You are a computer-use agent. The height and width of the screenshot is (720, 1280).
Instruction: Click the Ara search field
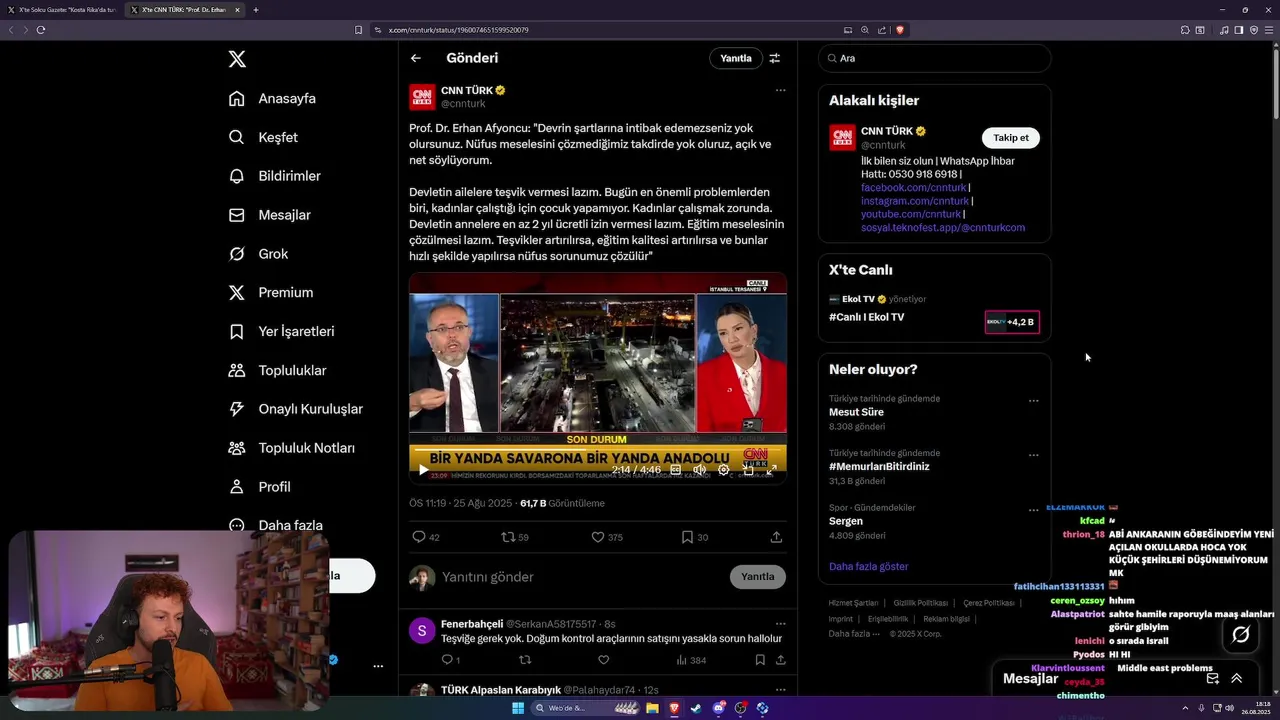935,58
